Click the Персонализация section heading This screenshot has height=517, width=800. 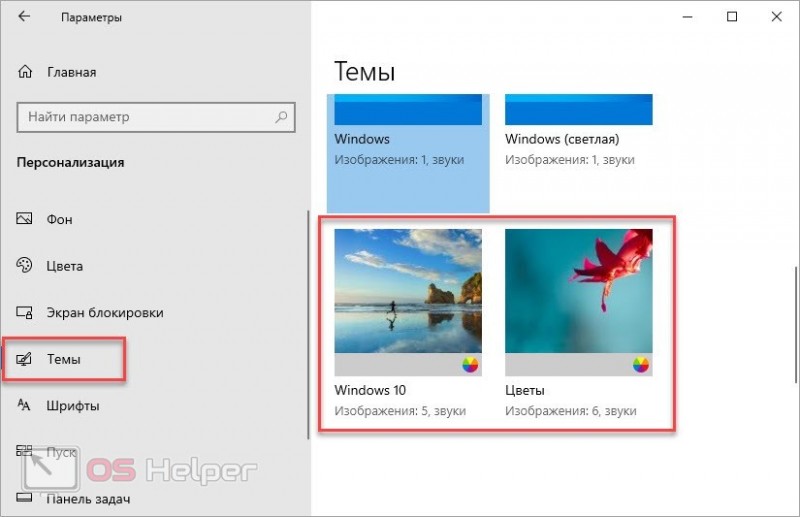pyautogui.click(x=70, y=162)
